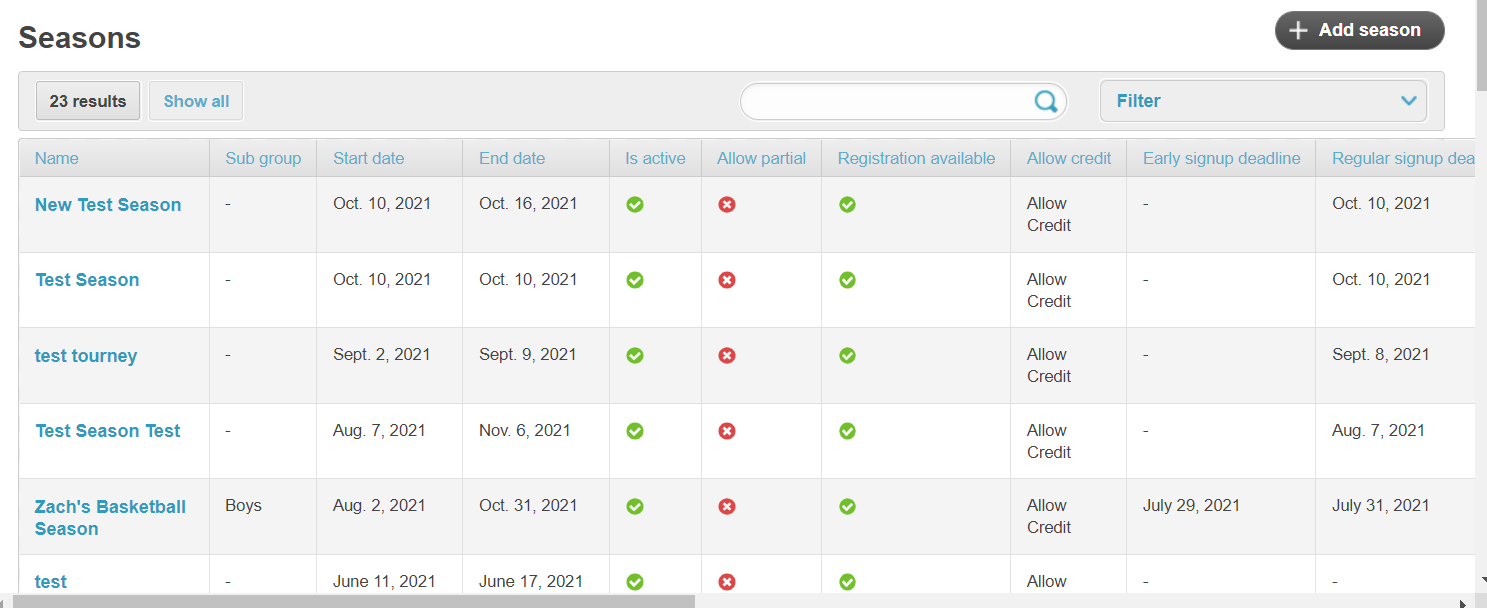
Task: Click red Allow partial X for Test Season Test
Action: point(727,431)
